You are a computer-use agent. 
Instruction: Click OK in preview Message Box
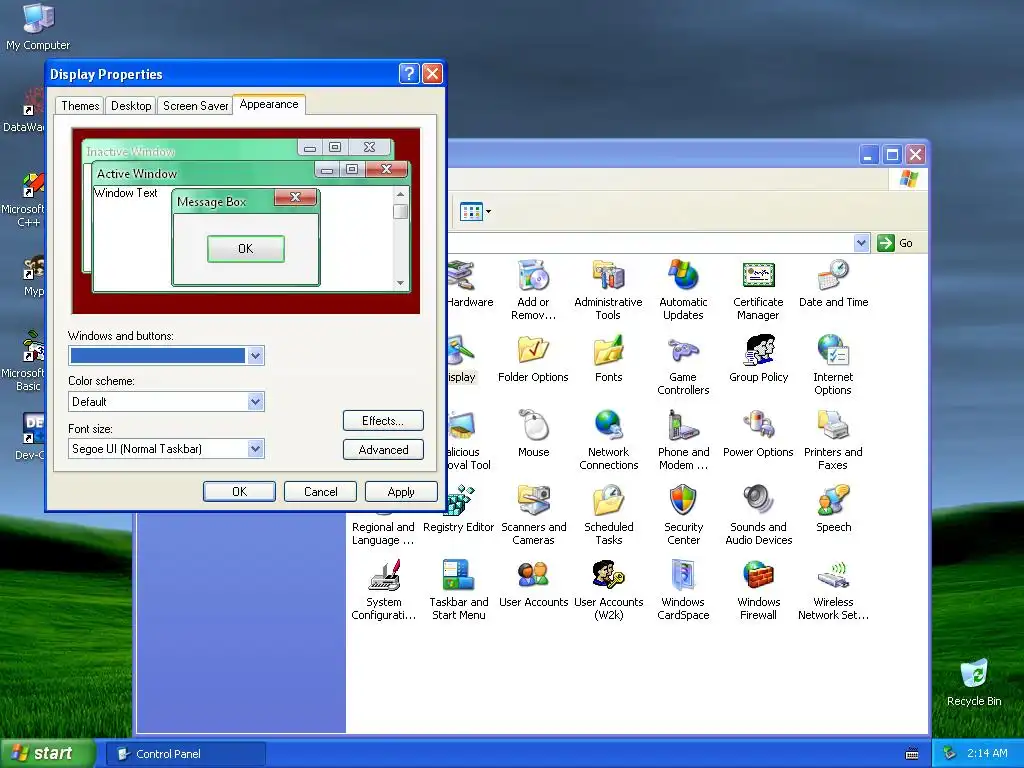pos(246,249)
